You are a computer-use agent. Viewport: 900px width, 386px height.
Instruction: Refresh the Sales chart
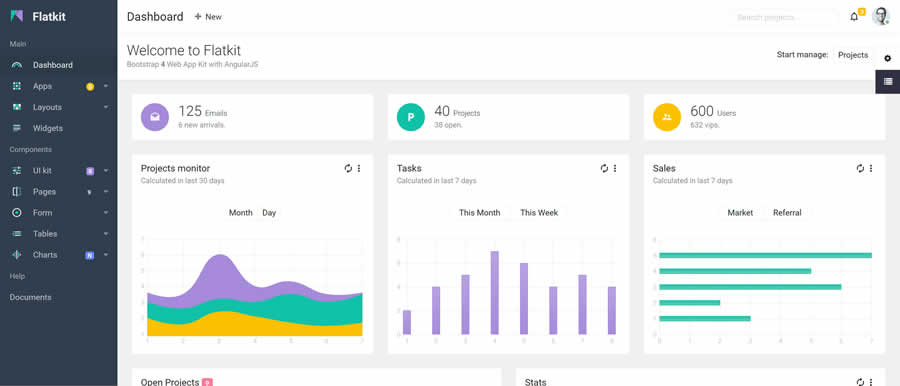(860, 168)
